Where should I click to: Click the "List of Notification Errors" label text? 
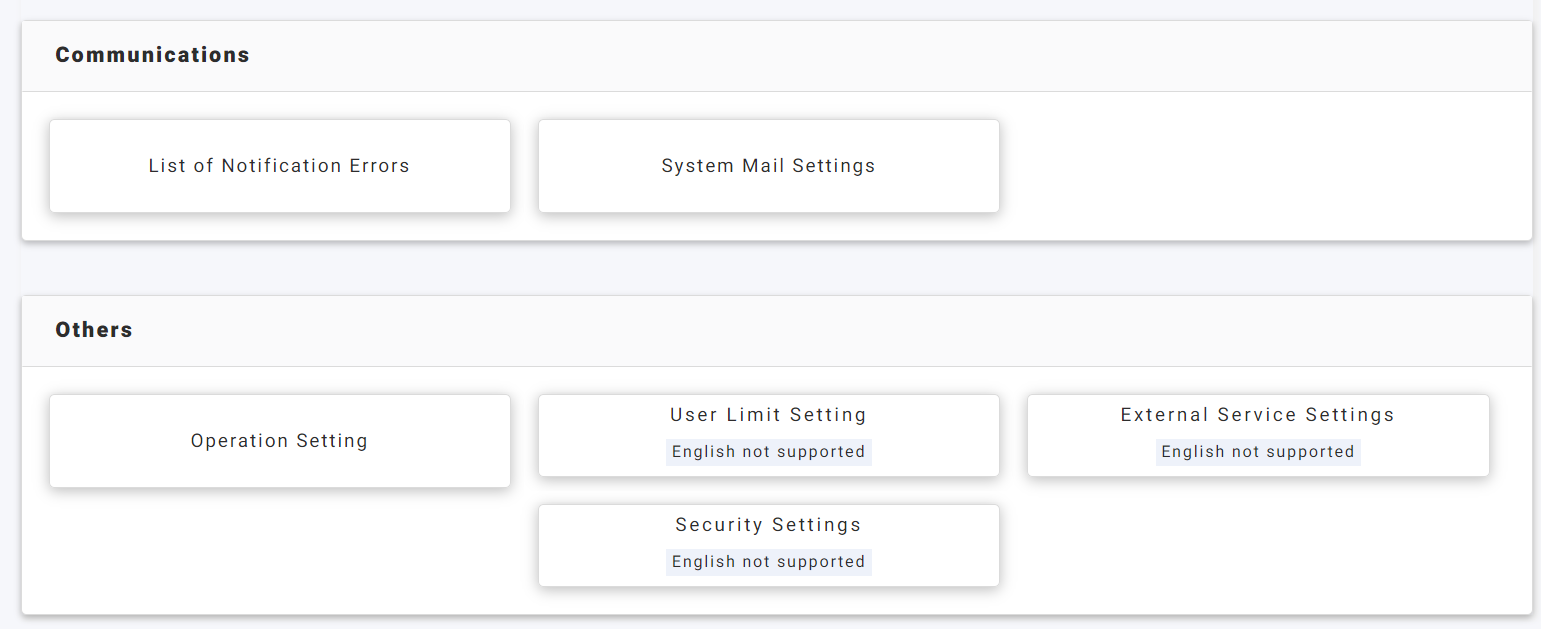point(279,166)
